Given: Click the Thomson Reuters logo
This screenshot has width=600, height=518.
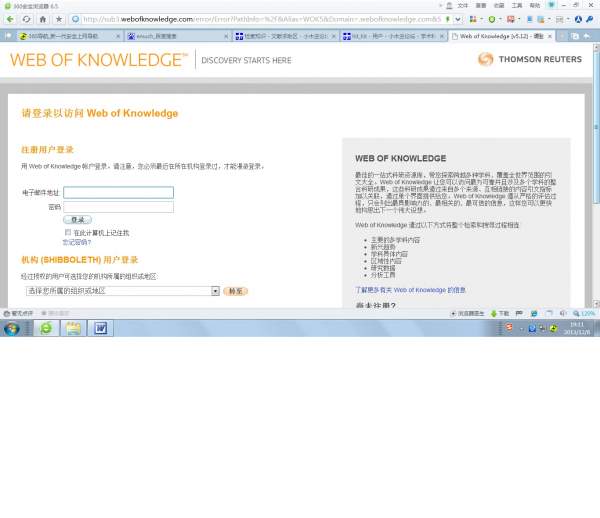Looking at the screenshot, I should coord(530,59).
